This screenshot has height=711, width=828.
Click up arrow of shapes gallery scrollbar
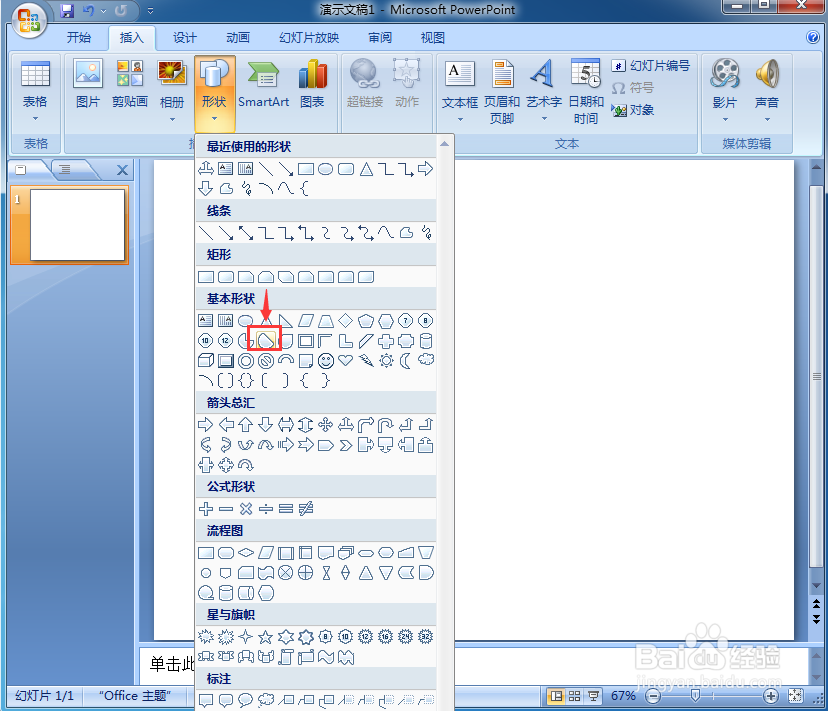(x=445, y=144)
